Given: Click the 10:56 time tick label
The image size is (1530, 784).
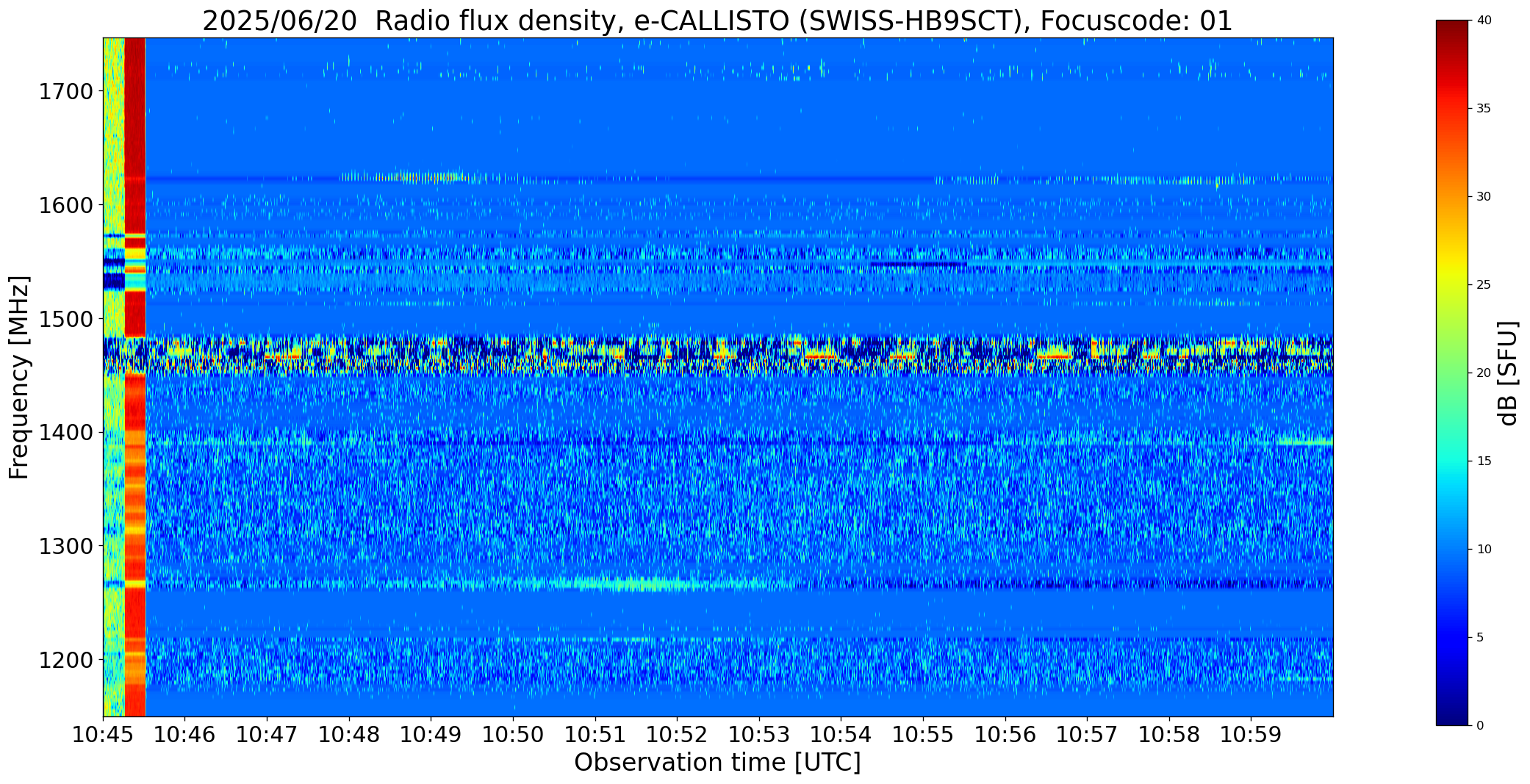Looking at the screenshot, I should (1005, 734).
